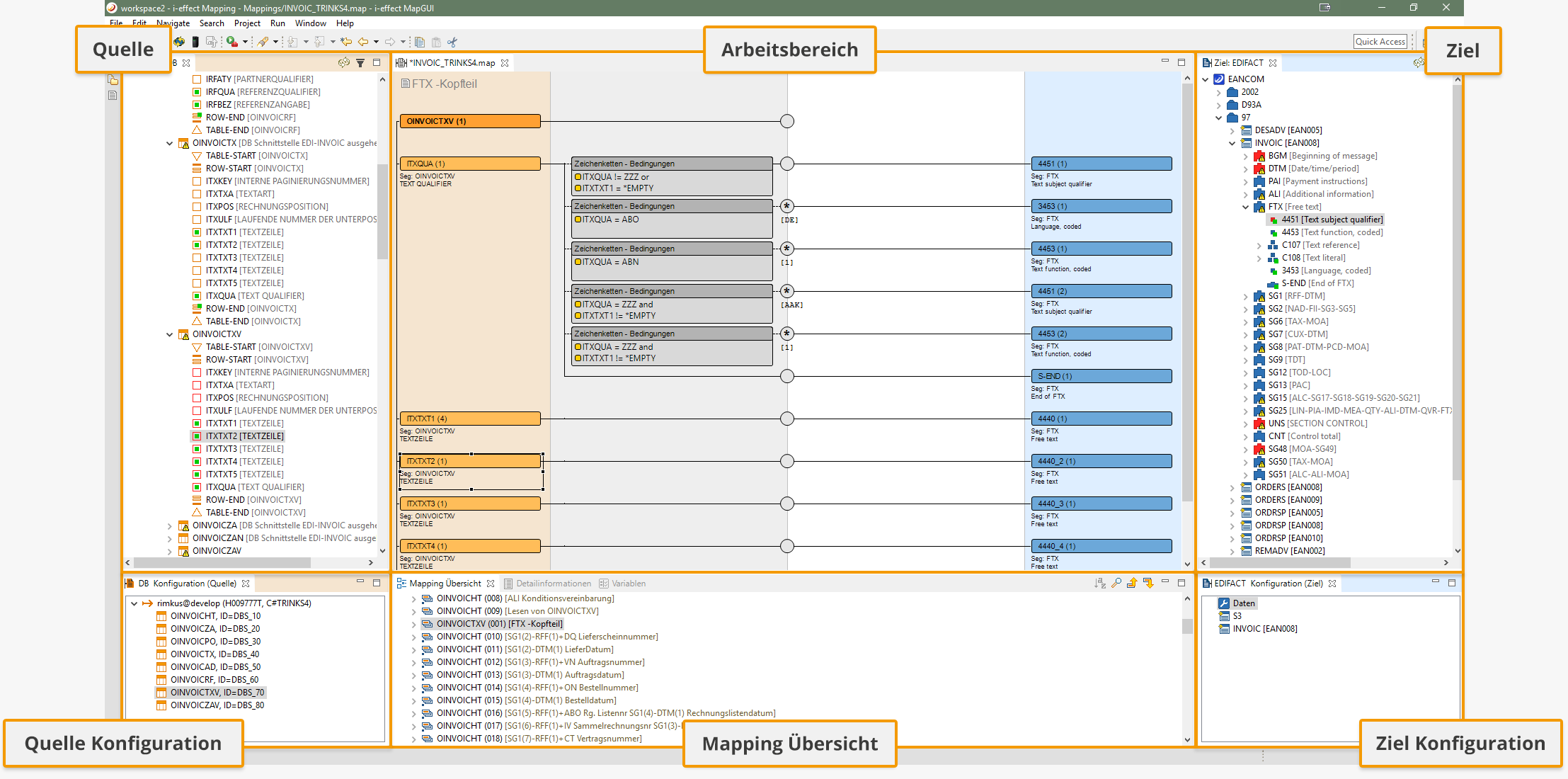Maximize the EDIFACT Konfiguration (Ziel) panel
Screen dimensions: 1568x779
(x=1452, y=583)
